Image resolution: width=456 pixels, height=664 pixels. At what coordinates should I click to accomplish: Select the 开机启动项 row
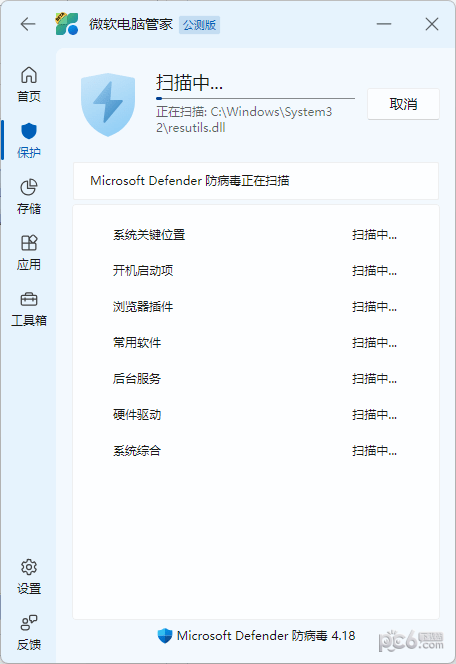(x=256, y=271)
